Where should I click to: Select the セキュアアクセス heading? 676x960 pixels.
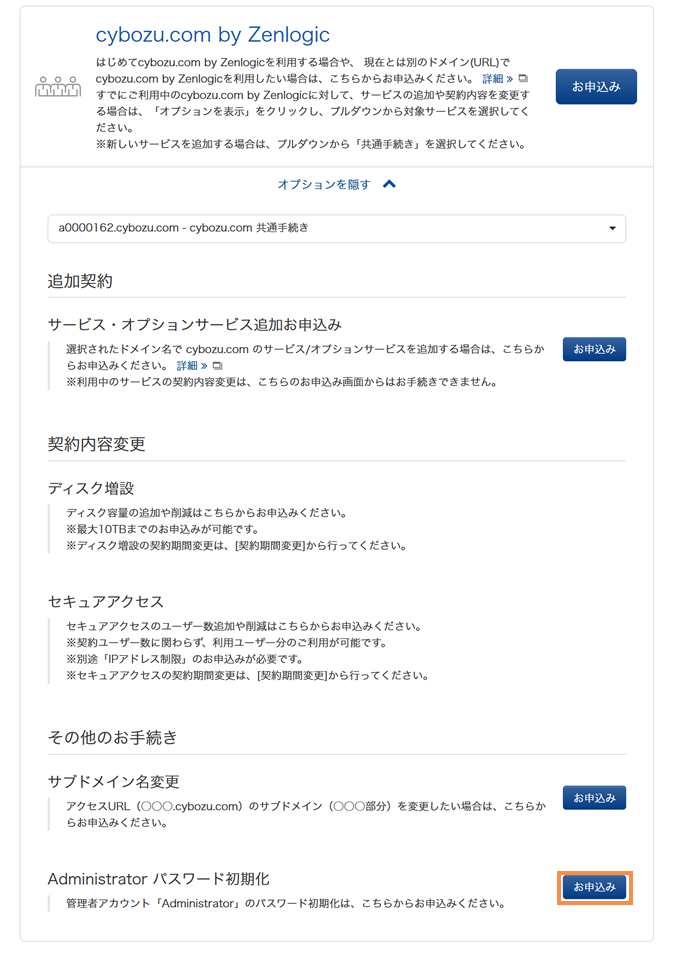[105, 602]
